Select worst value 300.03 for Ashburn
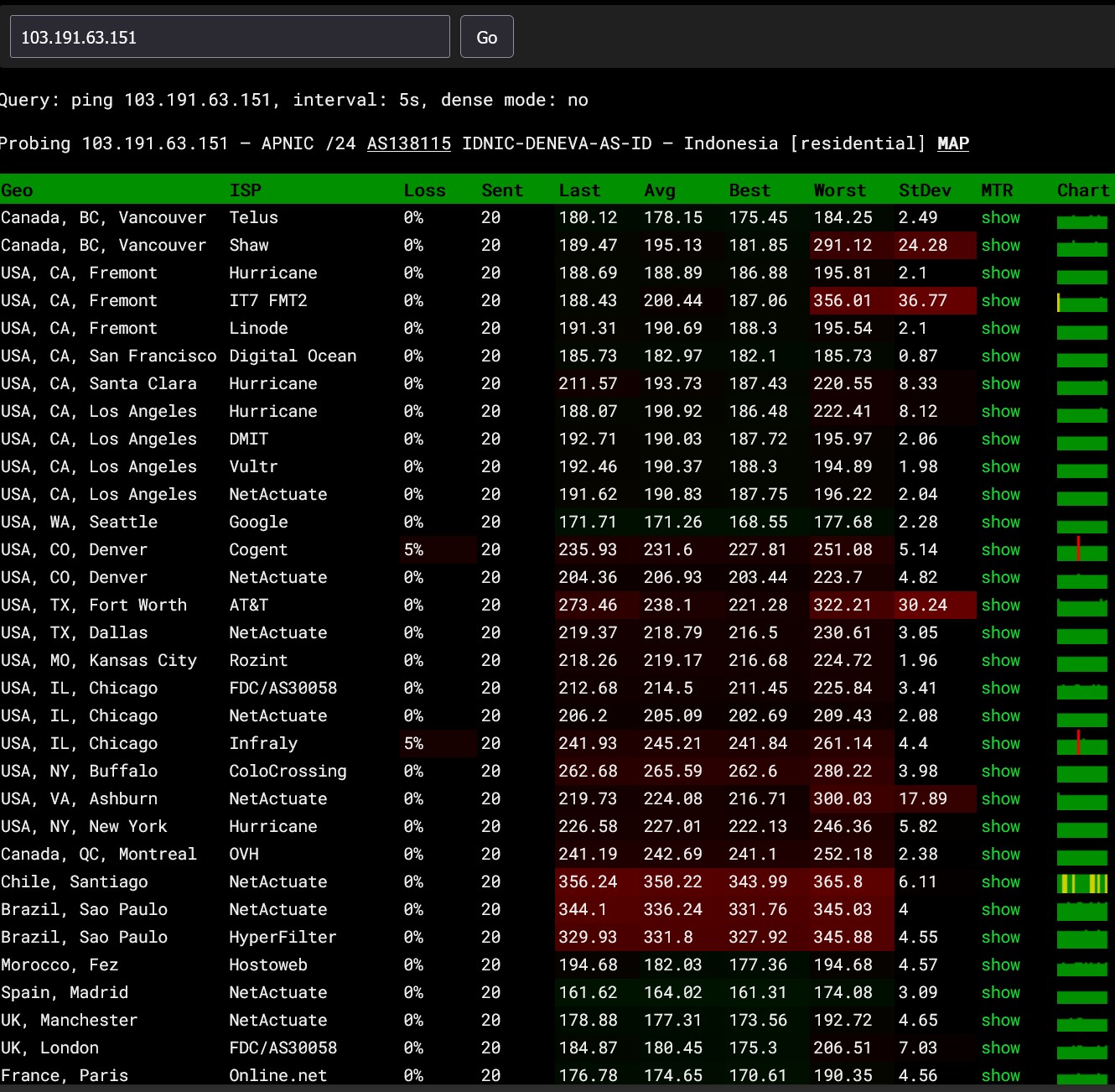The height and width of the screenshot is (1092, 1115). coord(852,798)
